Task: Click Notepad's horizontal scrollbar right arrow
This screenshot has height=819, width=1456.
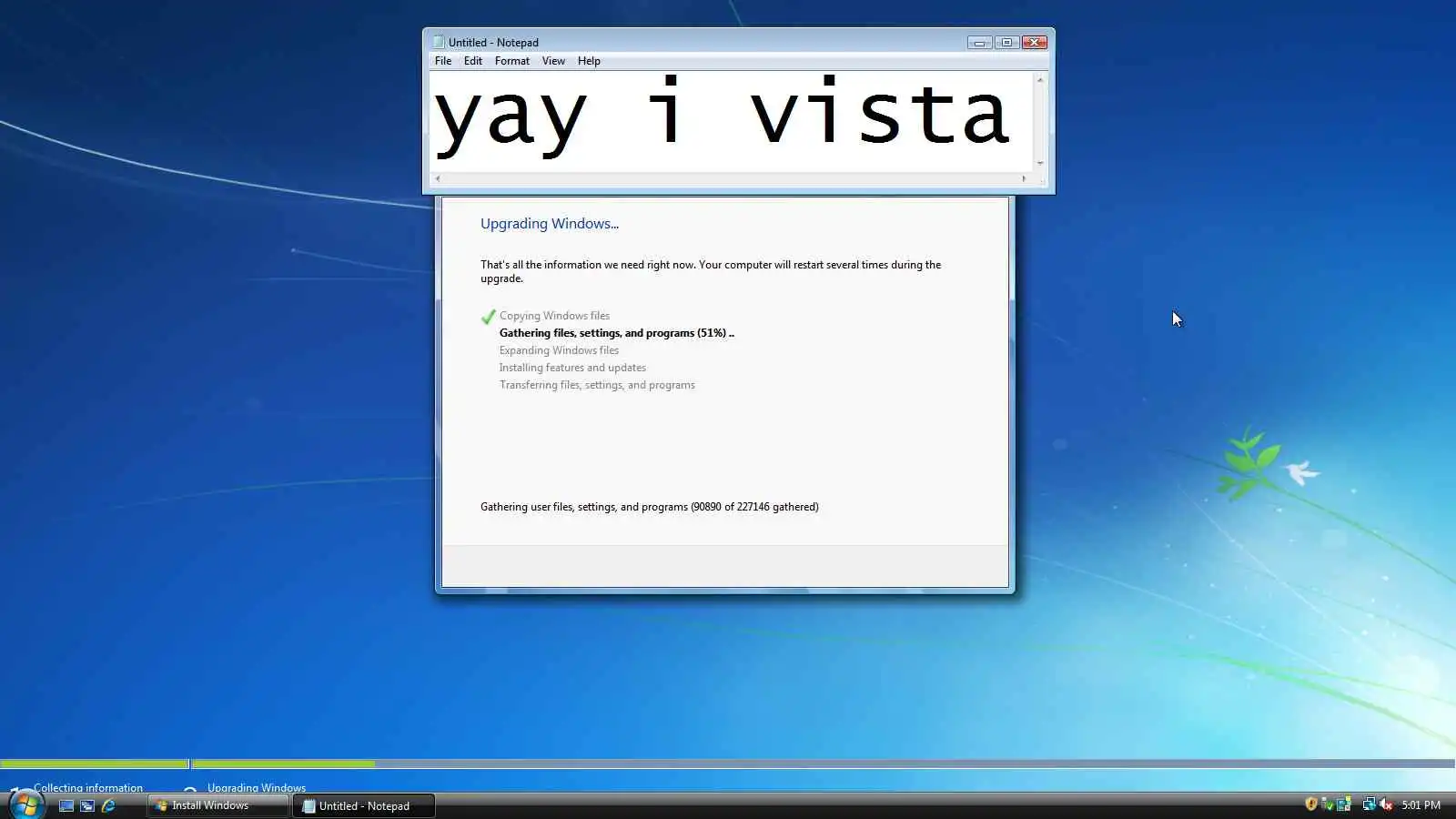Action: [x=1024, y=178]
